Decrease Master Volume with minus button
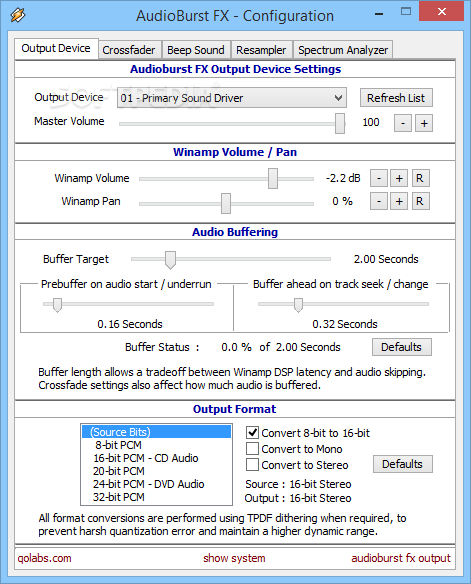 [x=402, y=123]
